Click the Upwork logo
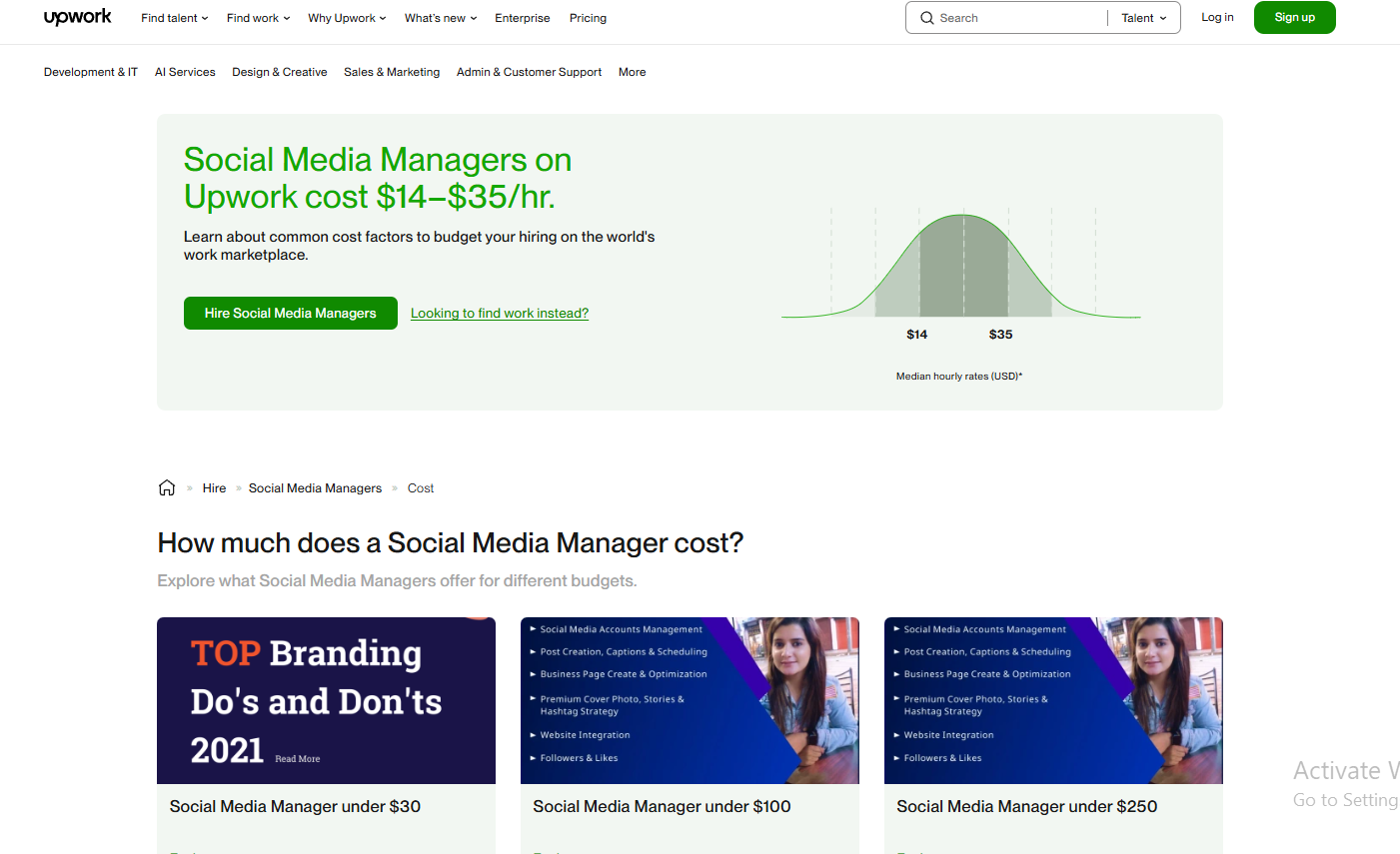This screenshot has height=854, width=1400. [78, 18]
